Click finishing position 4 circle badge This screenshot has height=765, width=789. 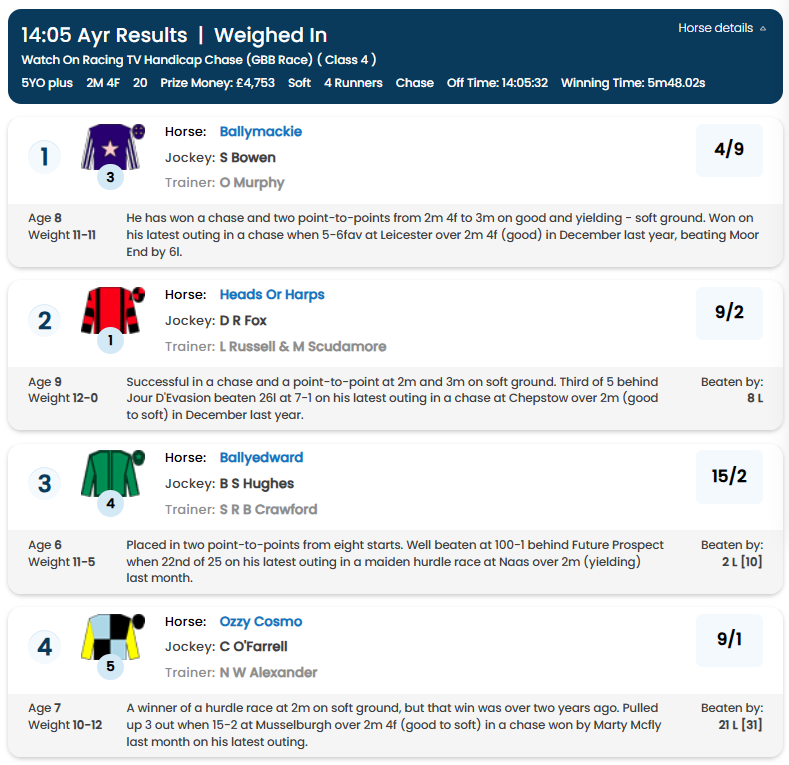pos(44,647)
